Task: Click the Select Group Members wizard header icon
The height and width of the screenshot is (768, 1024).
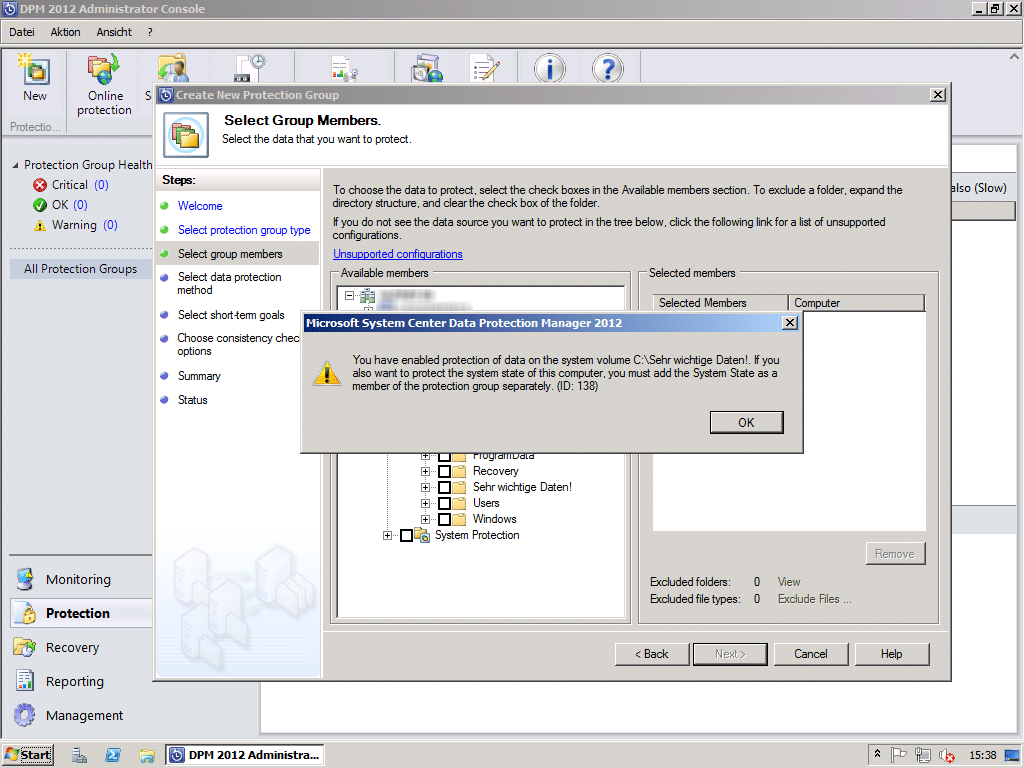Action: pos(185,135)
